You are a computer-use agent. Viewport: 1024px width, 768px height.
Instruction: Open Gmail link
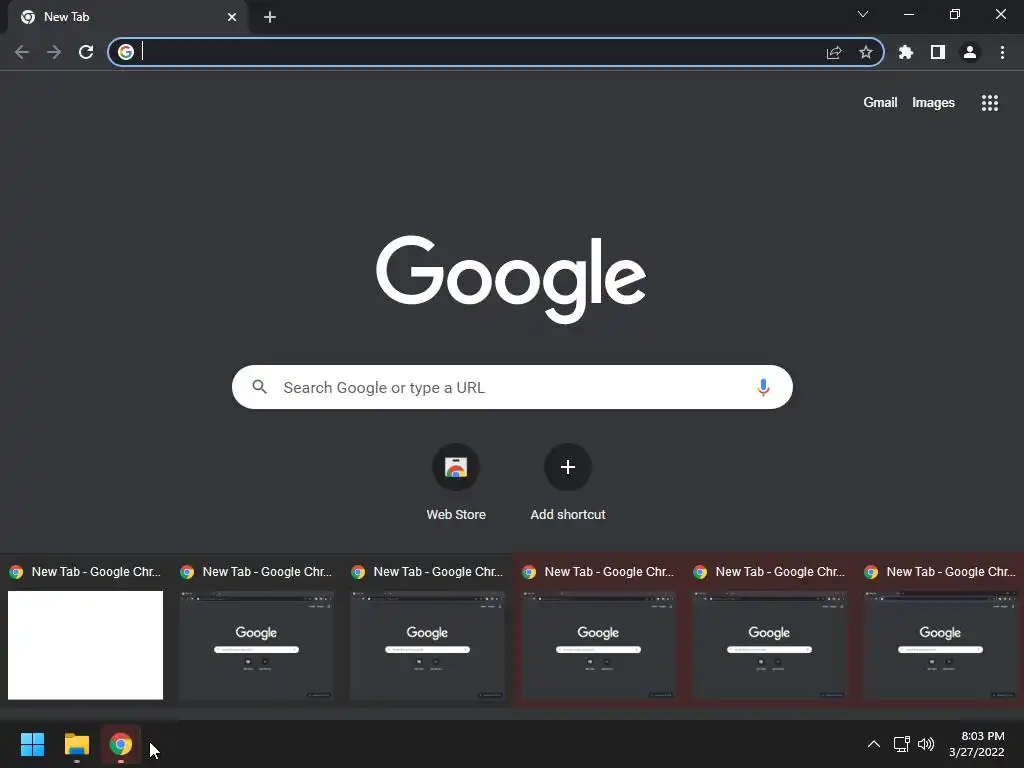[x=880, y=103]
